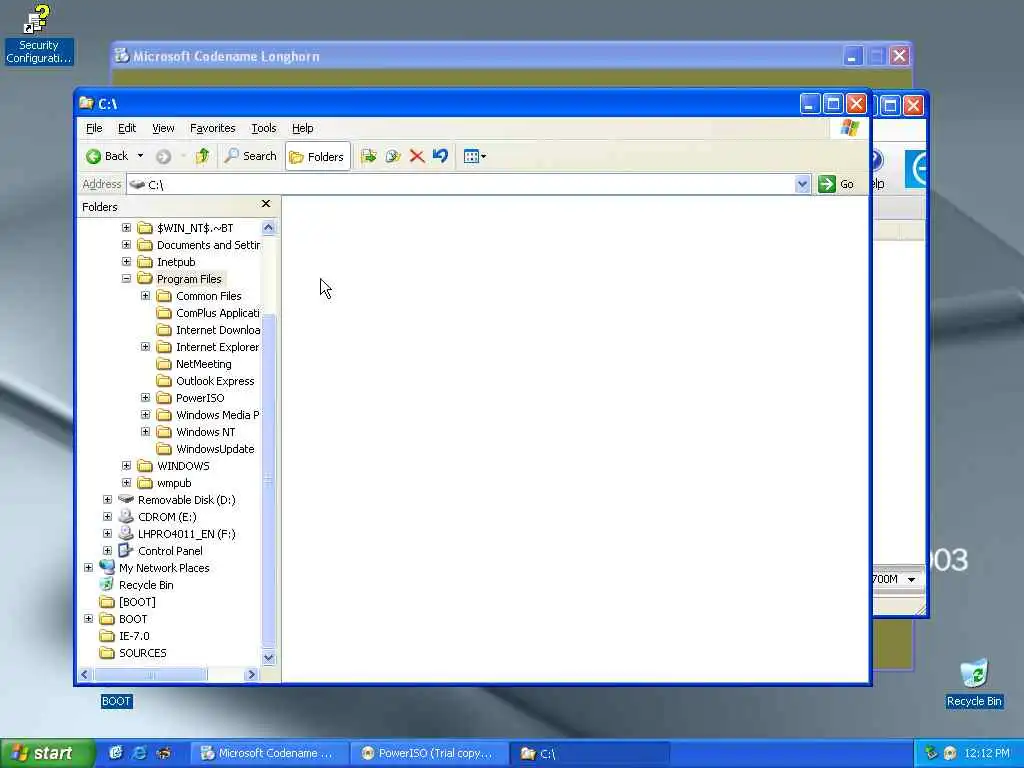Image resolution: width=1024 pixels, height=768 pixels.
Task: Click the C:\ taskbar button
Action: 590,754
